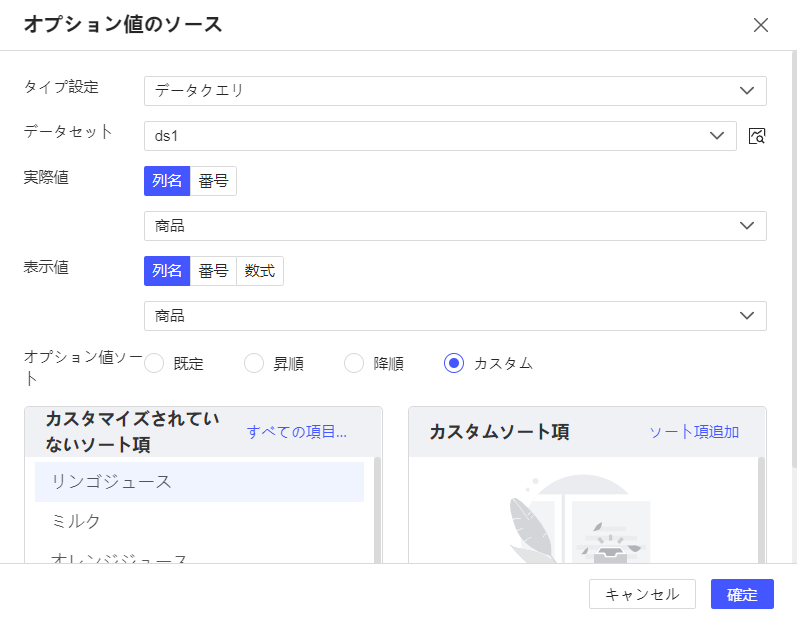Viewport: 797px width, 623px height.
Task: Click the ソート項追加 link
Action: [x=694, y=432]
